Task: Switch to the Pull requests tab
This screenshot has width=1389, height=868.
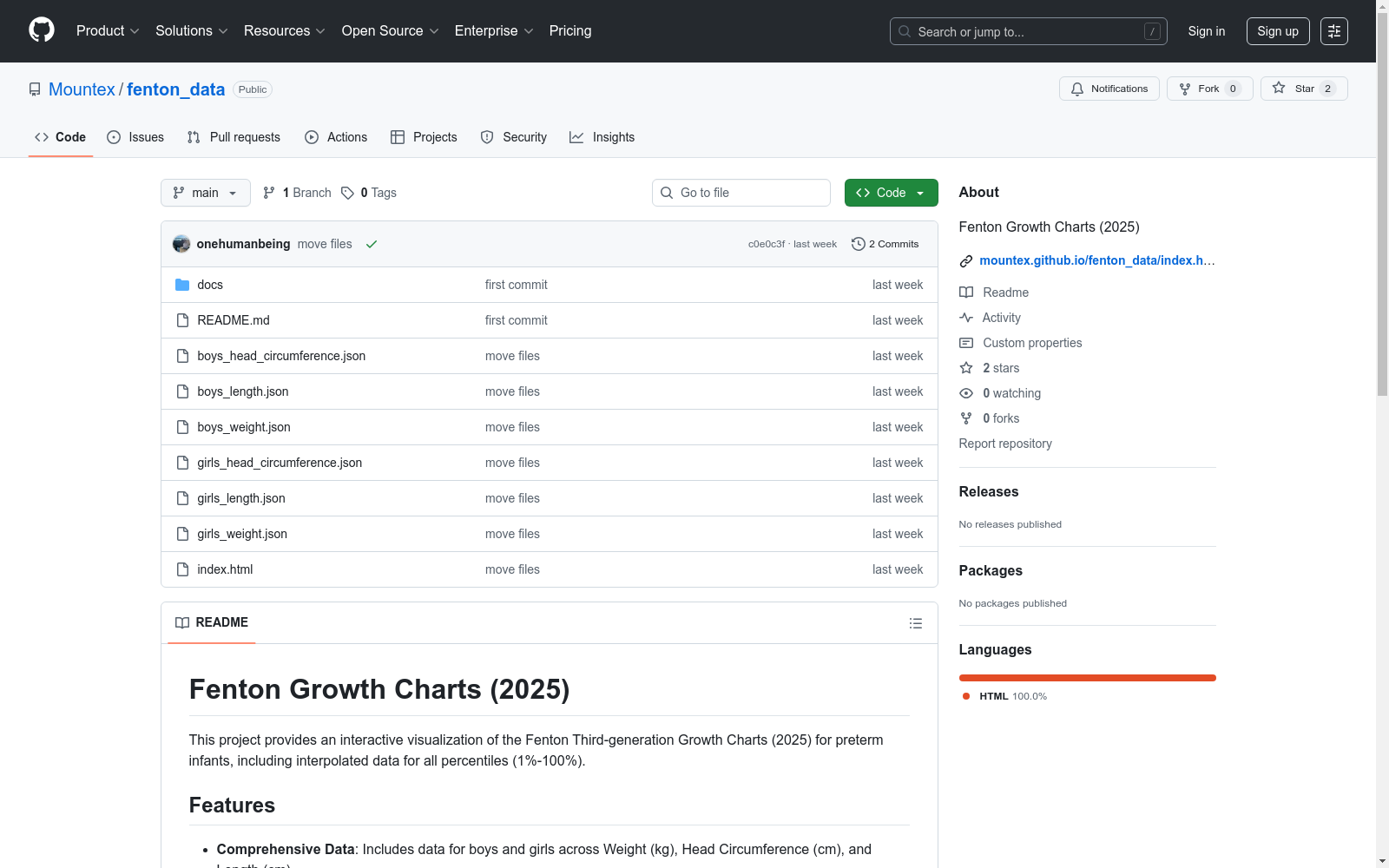Action: pos(234,137)
